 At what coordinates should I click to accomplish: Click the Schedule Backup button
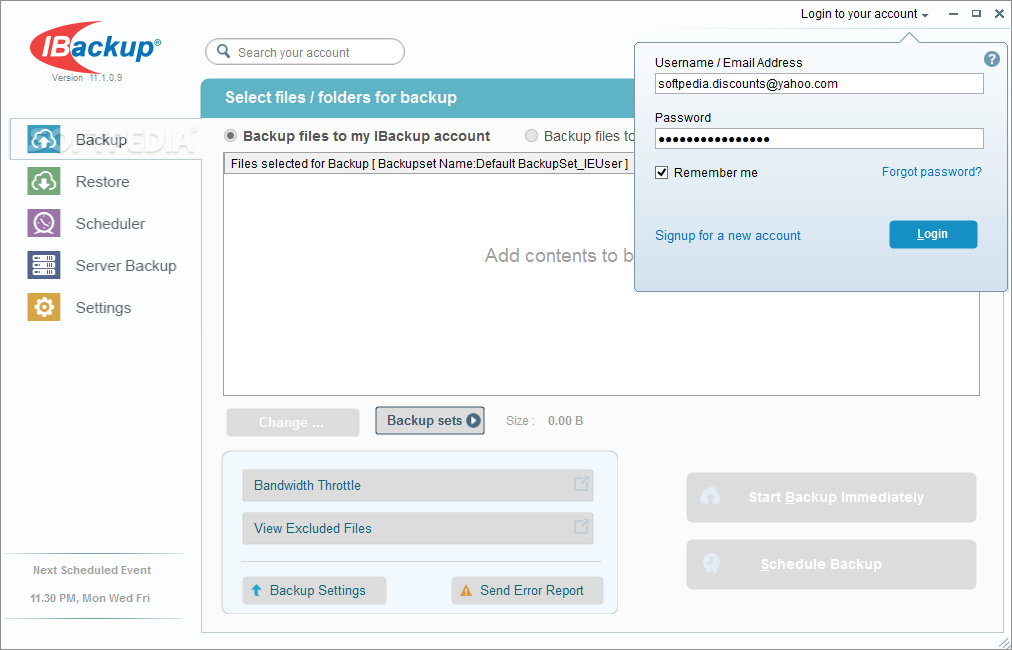coord(831,564)
